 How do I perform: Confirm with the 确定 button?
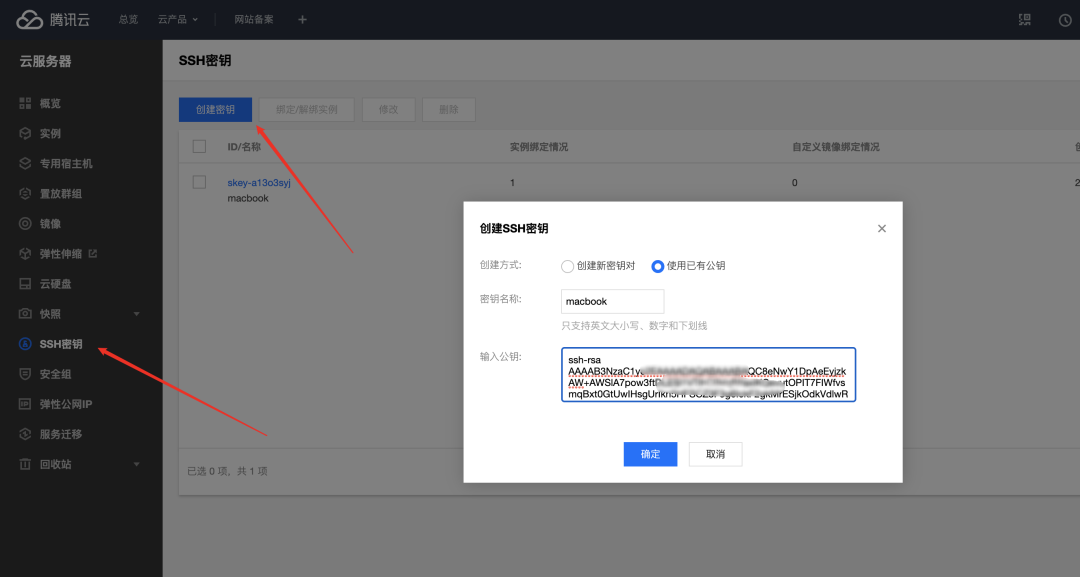[650, 453]
